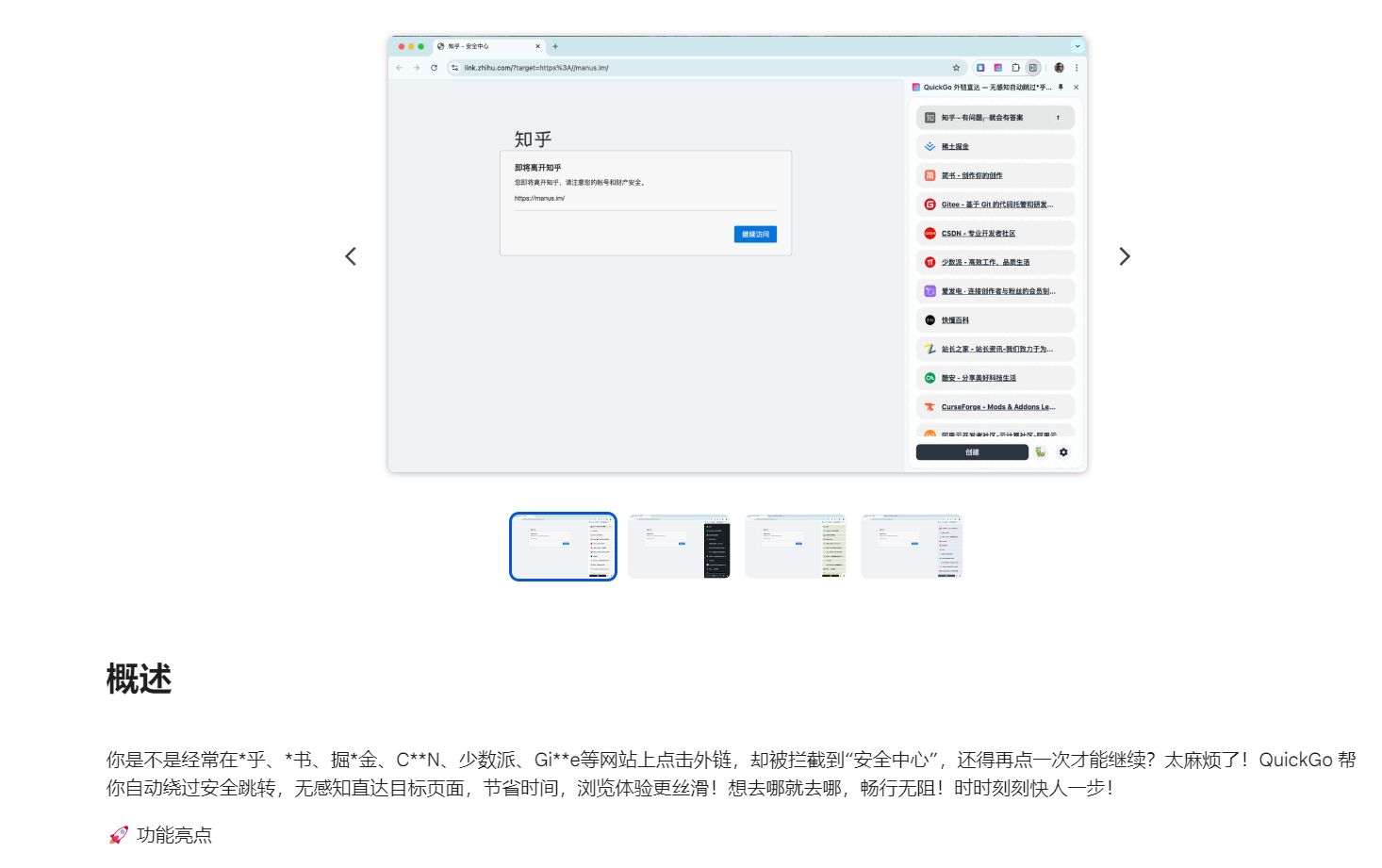Click the new tab plus icon in the preview
Image resolution: width=1382 pixels, height=868 pixels.
tap(555, 46)
